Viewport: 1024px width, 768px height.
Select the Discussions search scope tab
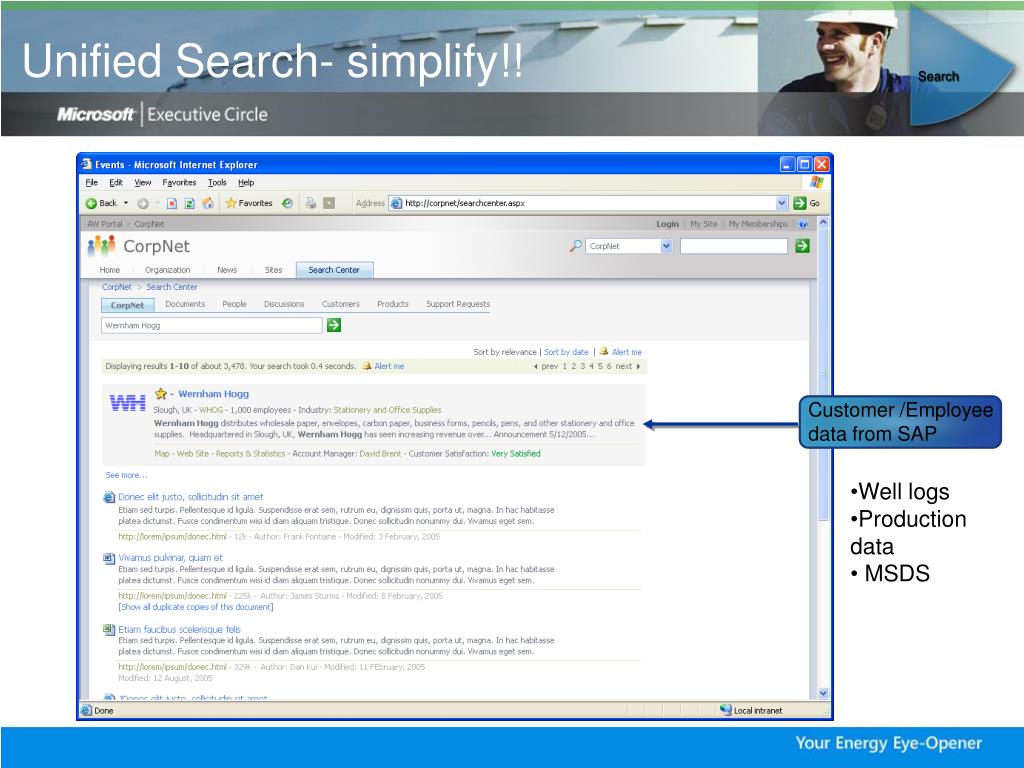(x=283, y=304)
